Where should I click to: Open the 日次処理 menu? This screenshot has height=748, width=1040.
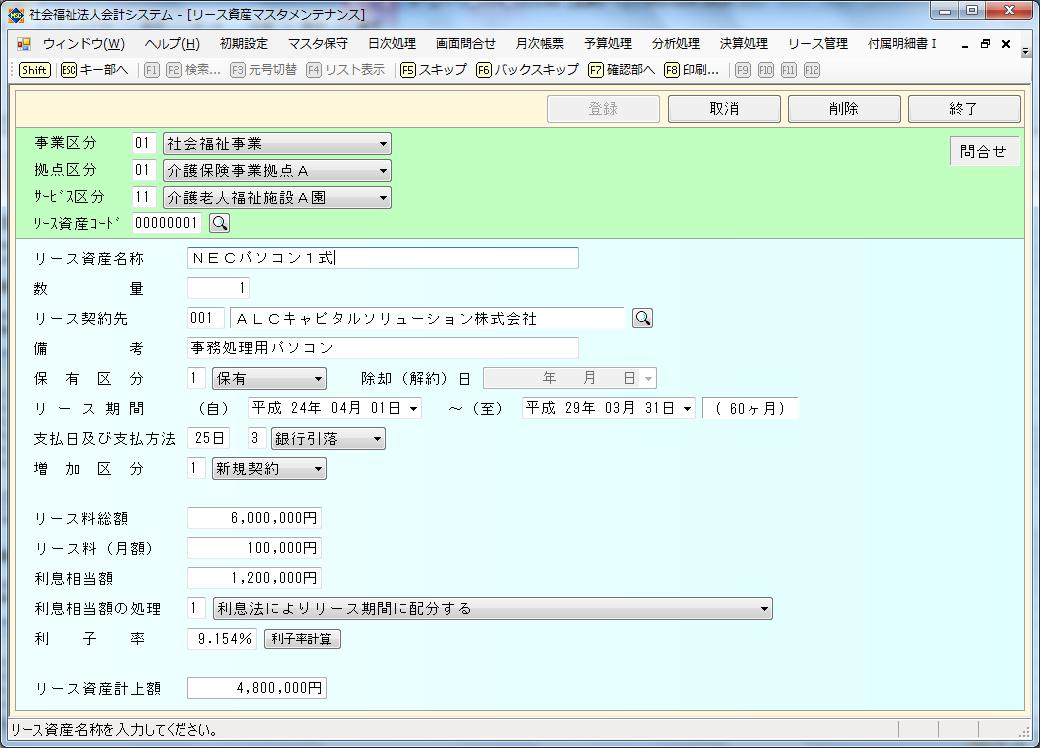click(x=391, y=44)
